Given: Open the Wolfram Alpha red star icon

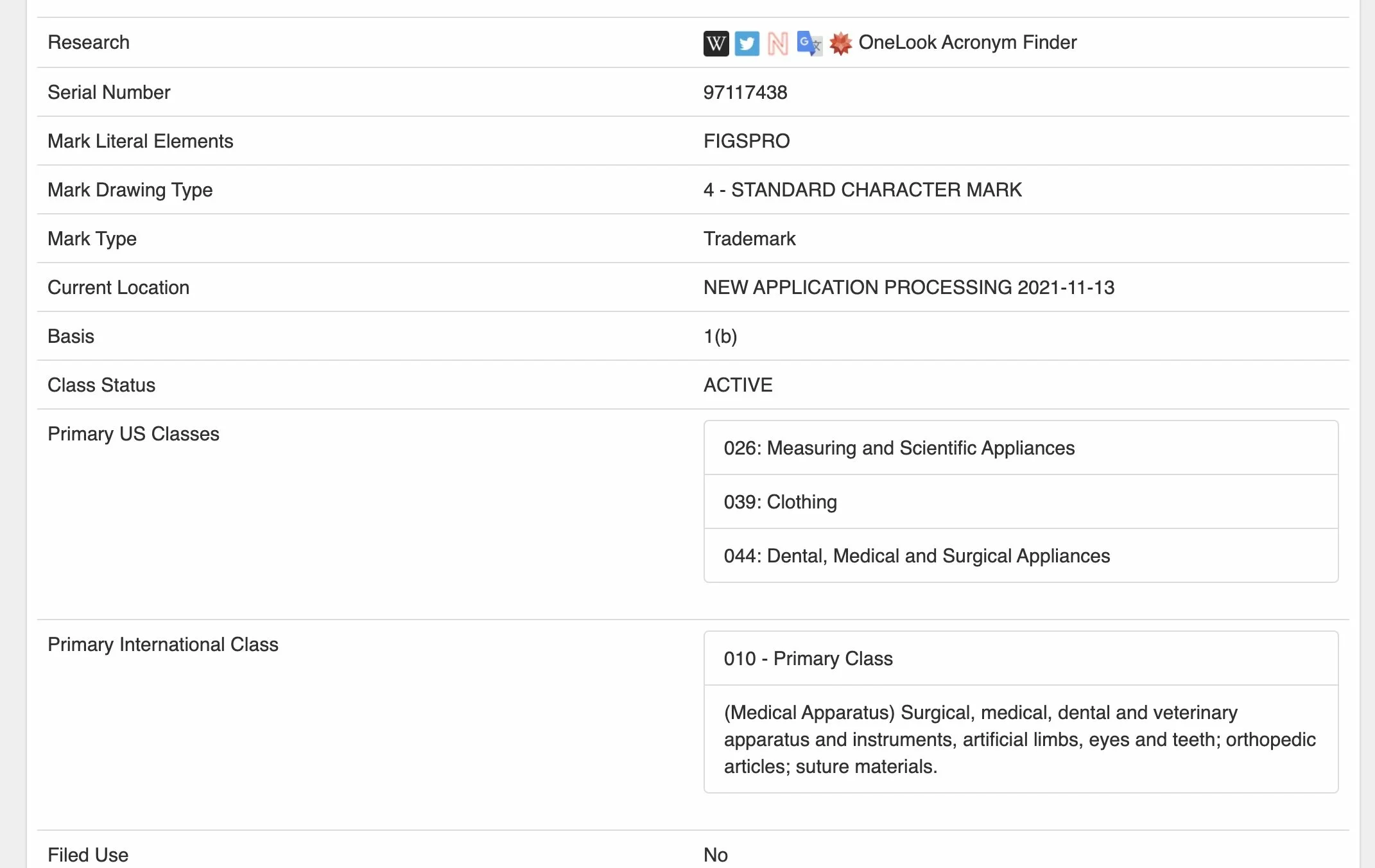Looking at the screenshot, I should [840, 44].
